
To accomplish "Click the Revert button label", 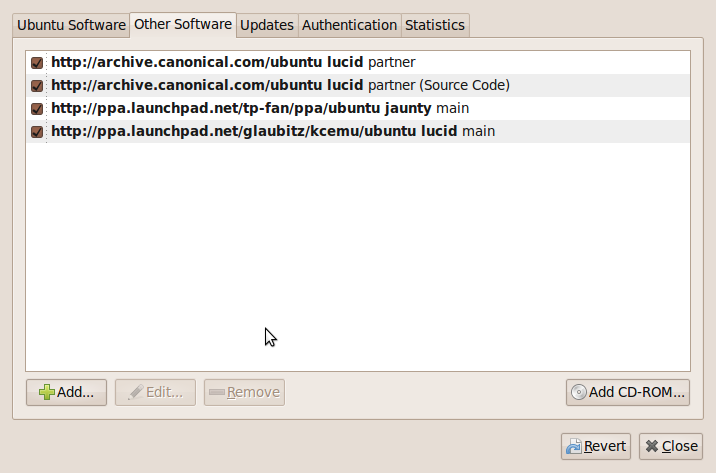I will coord(605,446).
